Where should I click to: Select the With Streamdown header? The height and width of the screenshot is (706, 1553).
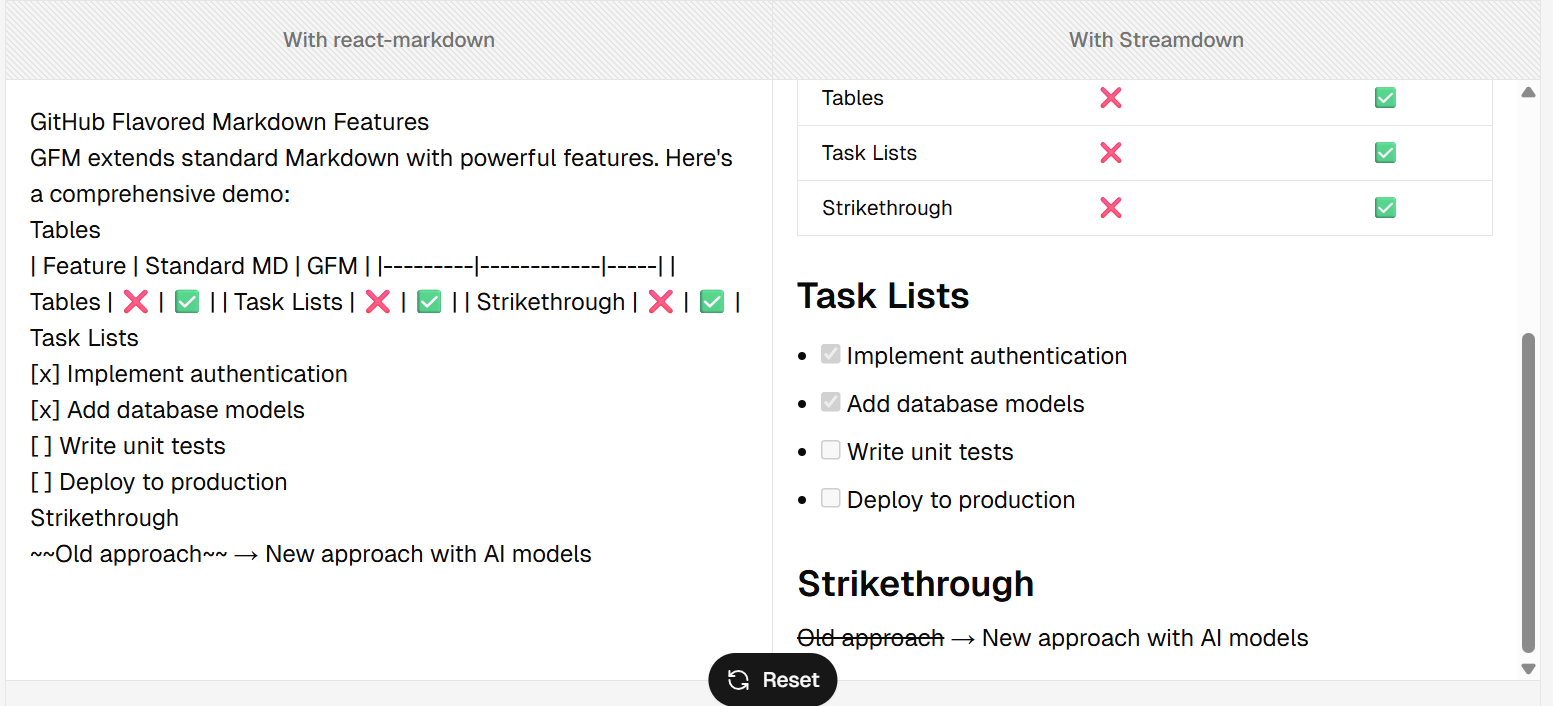coord(1156,40)
